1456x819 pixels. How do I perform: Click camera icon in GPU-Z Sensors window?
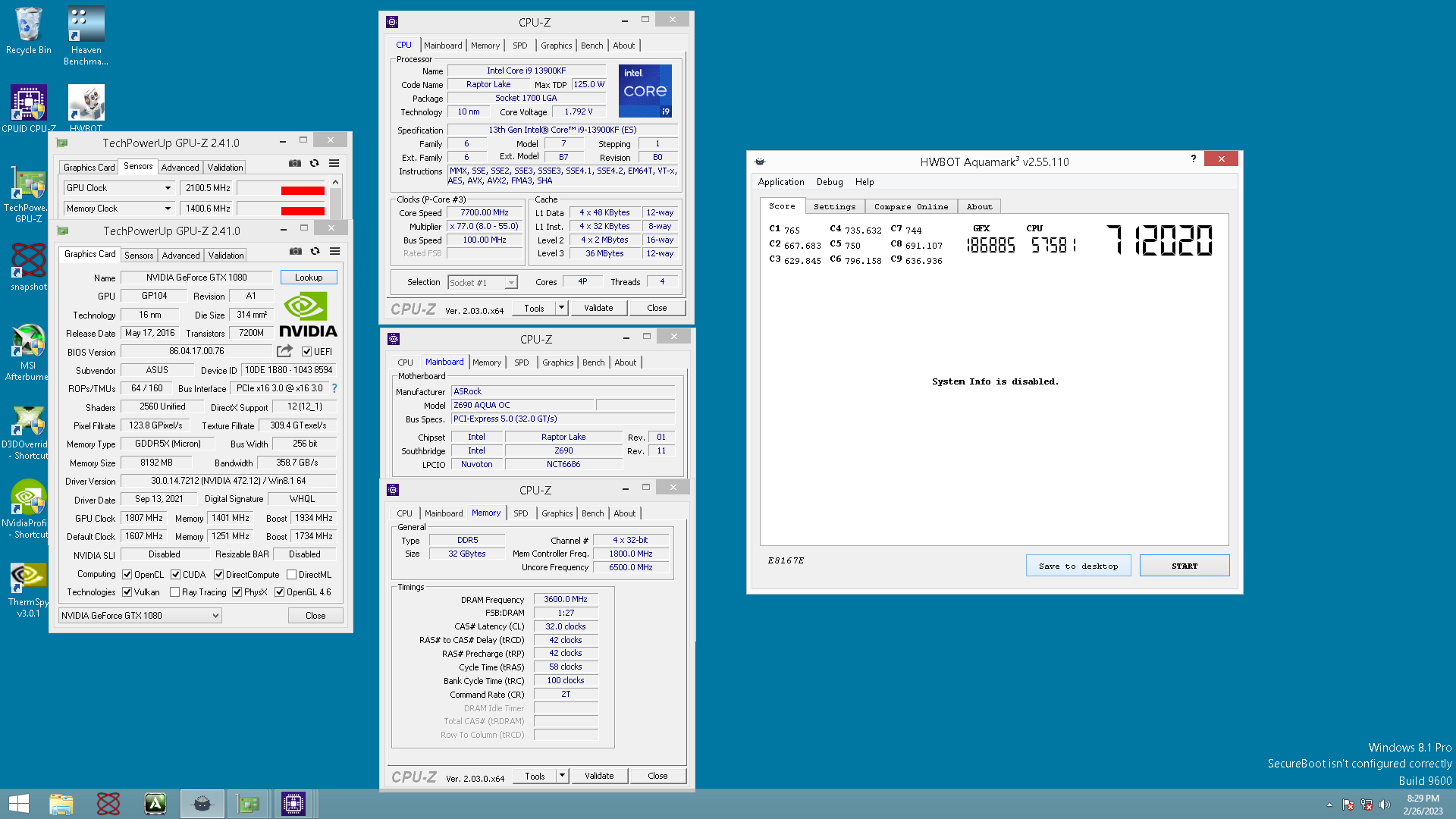point(295,163)
